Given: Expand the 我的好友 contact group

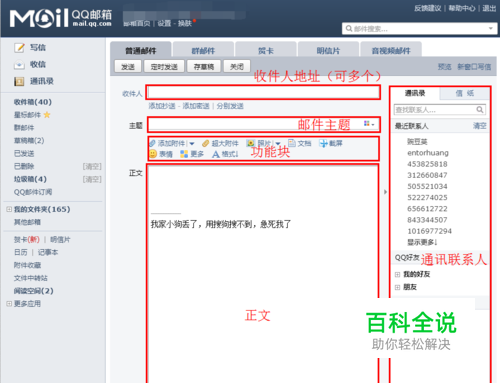Looking at the screenshot, I should pyautogui.click(x=397, y=274).
